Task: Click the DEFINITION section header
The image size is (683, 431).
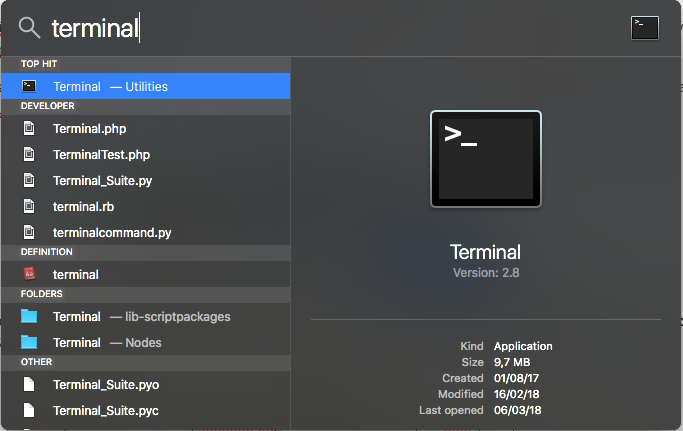Action: coord(47,252)
